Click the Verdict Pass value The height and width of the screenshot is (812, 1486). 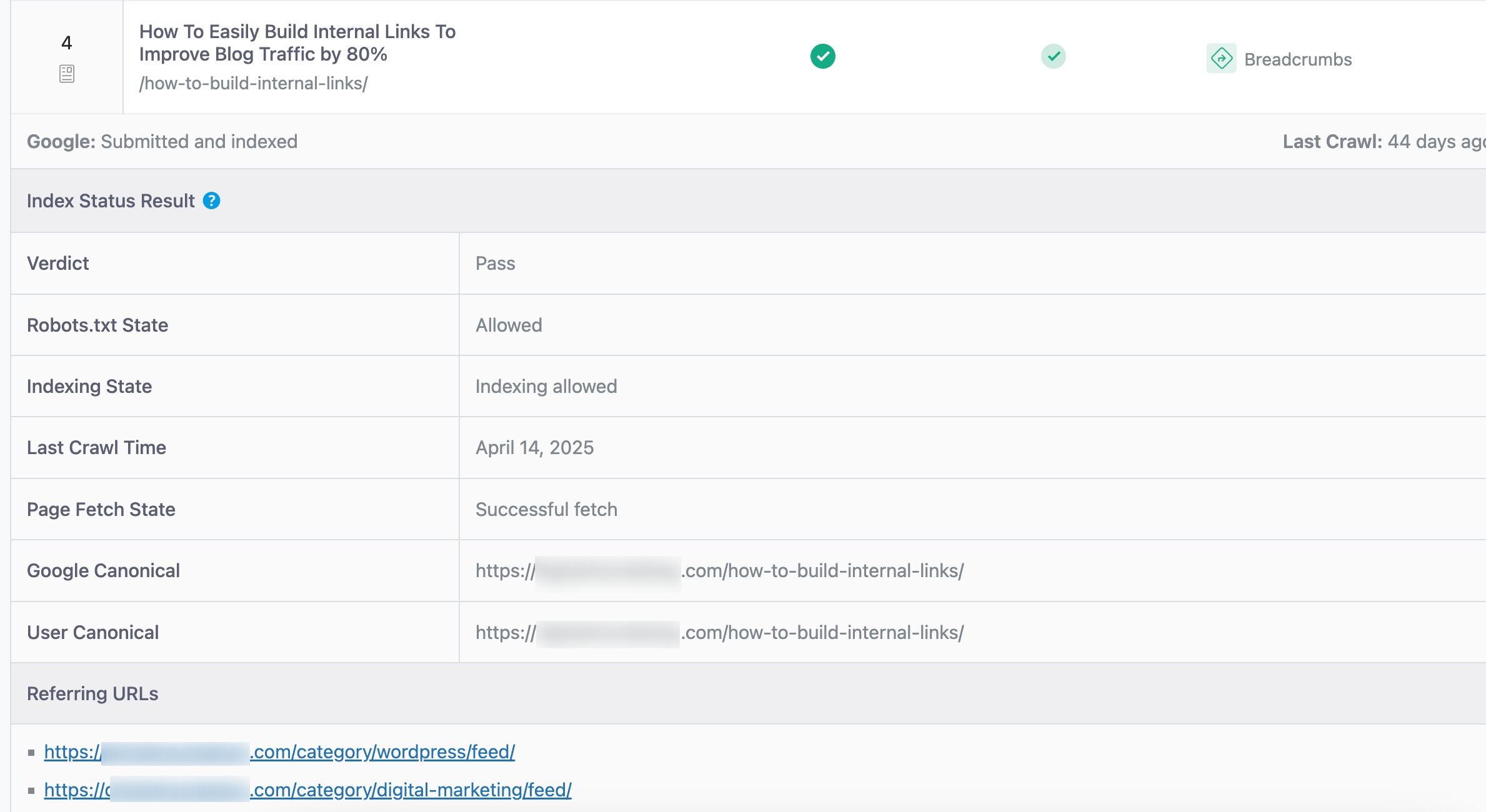[x=495, y=263]
